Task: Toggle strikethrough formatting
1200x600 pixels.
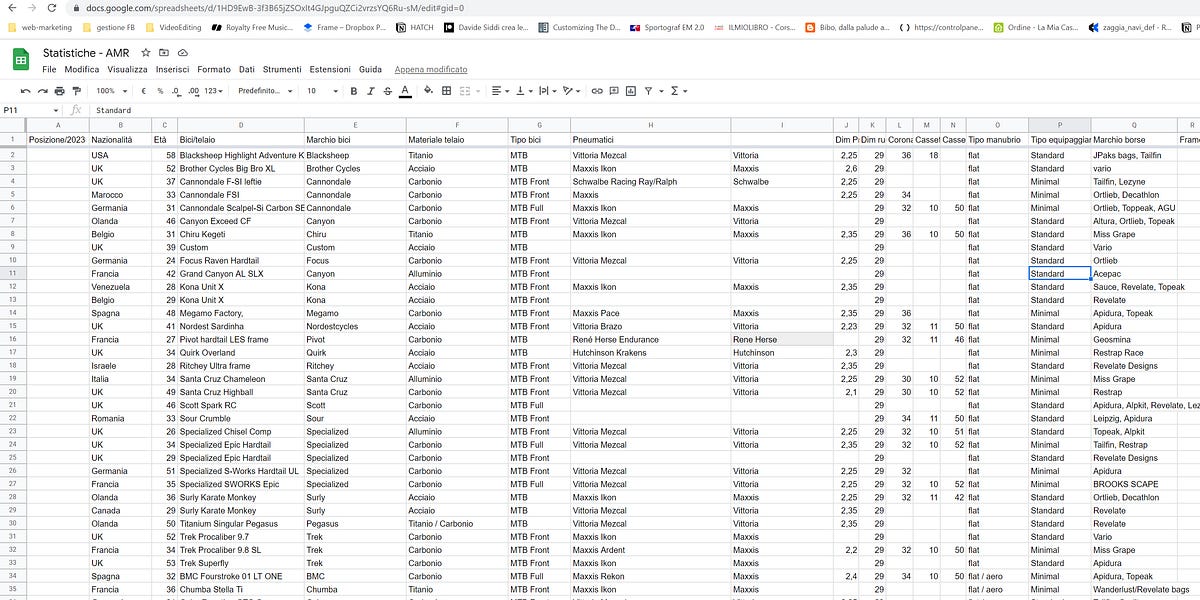Action: coord(389,91)
